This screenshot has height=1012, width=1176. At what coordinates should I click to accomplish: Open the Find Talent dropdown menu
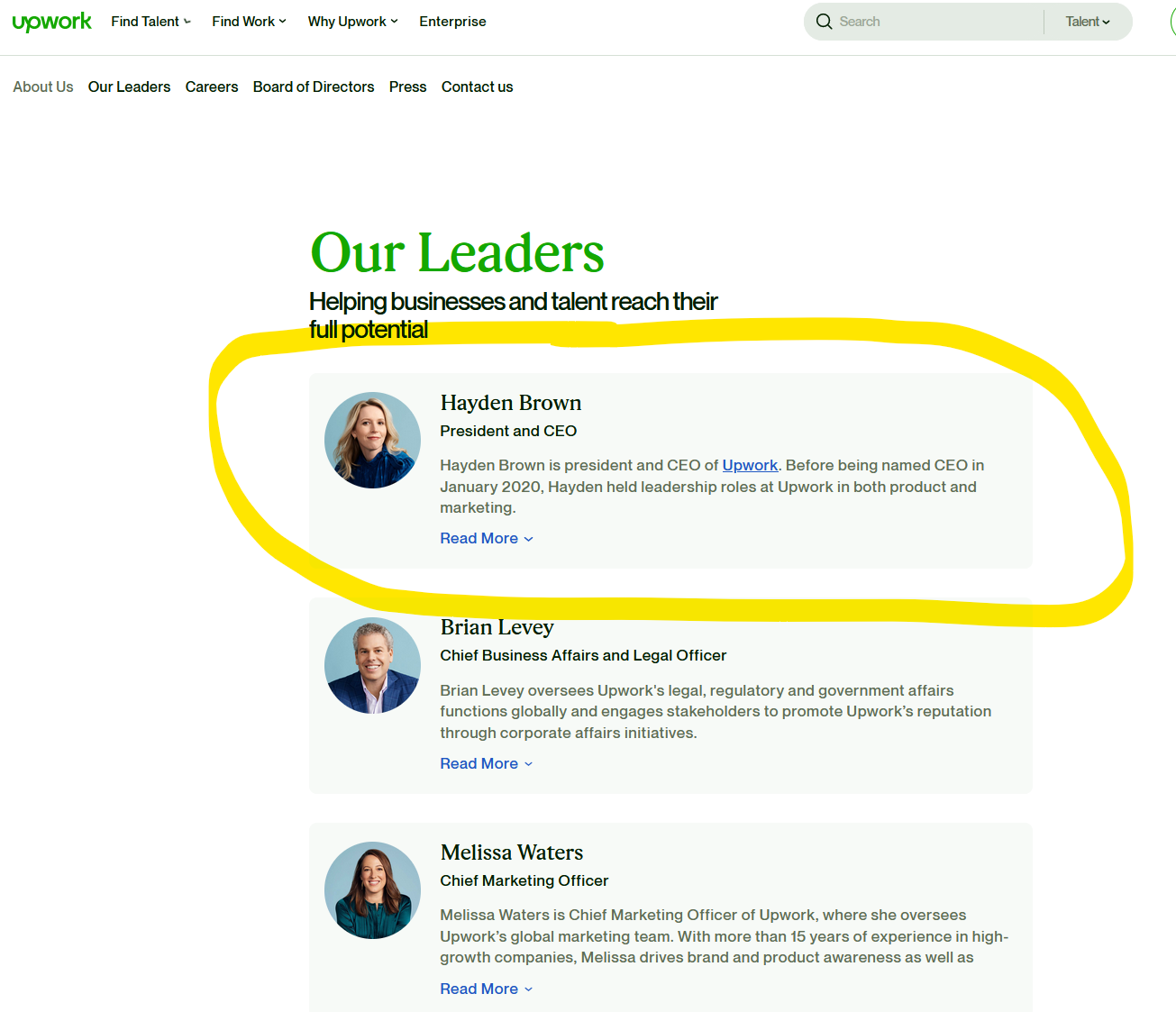150,22
